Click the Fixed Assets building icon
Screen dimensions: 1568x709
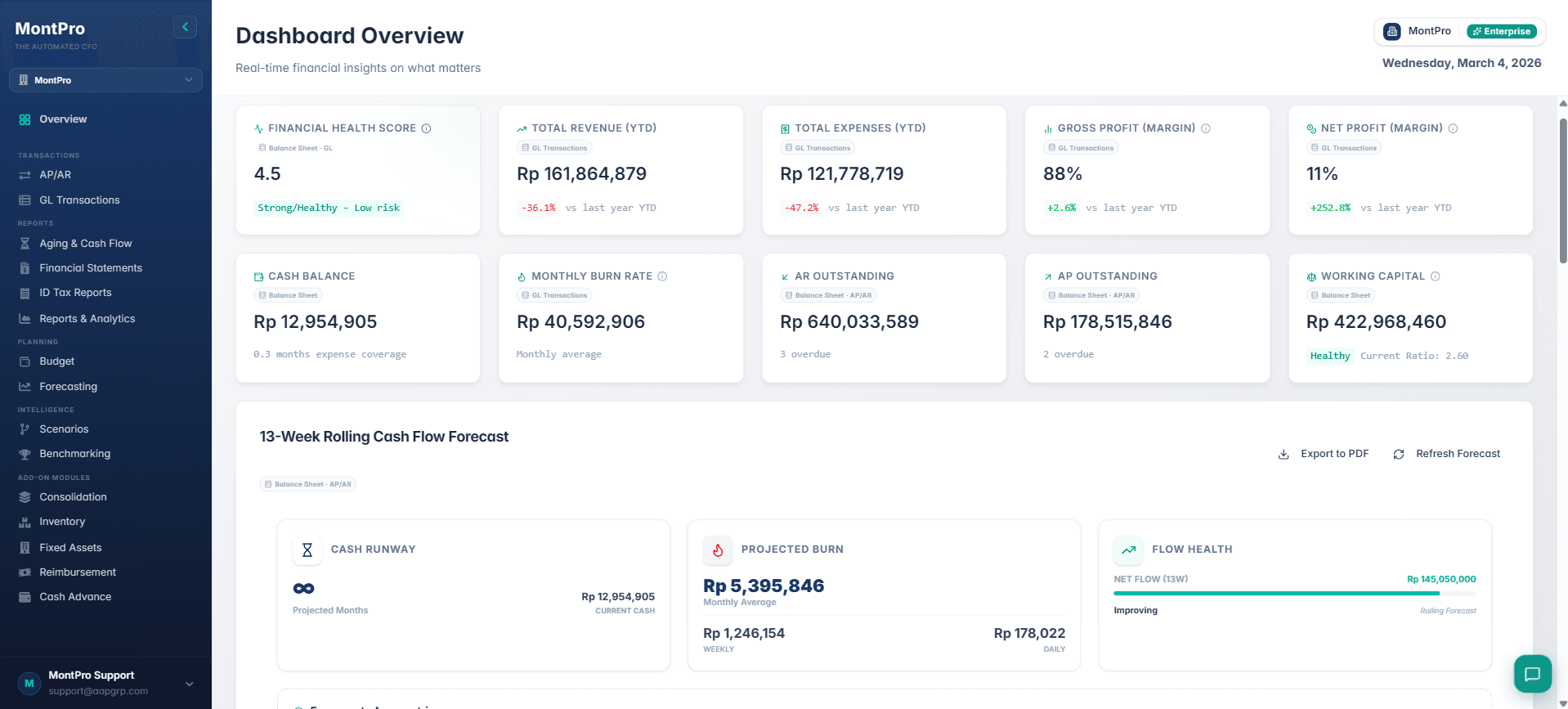[x=25, y=548]
